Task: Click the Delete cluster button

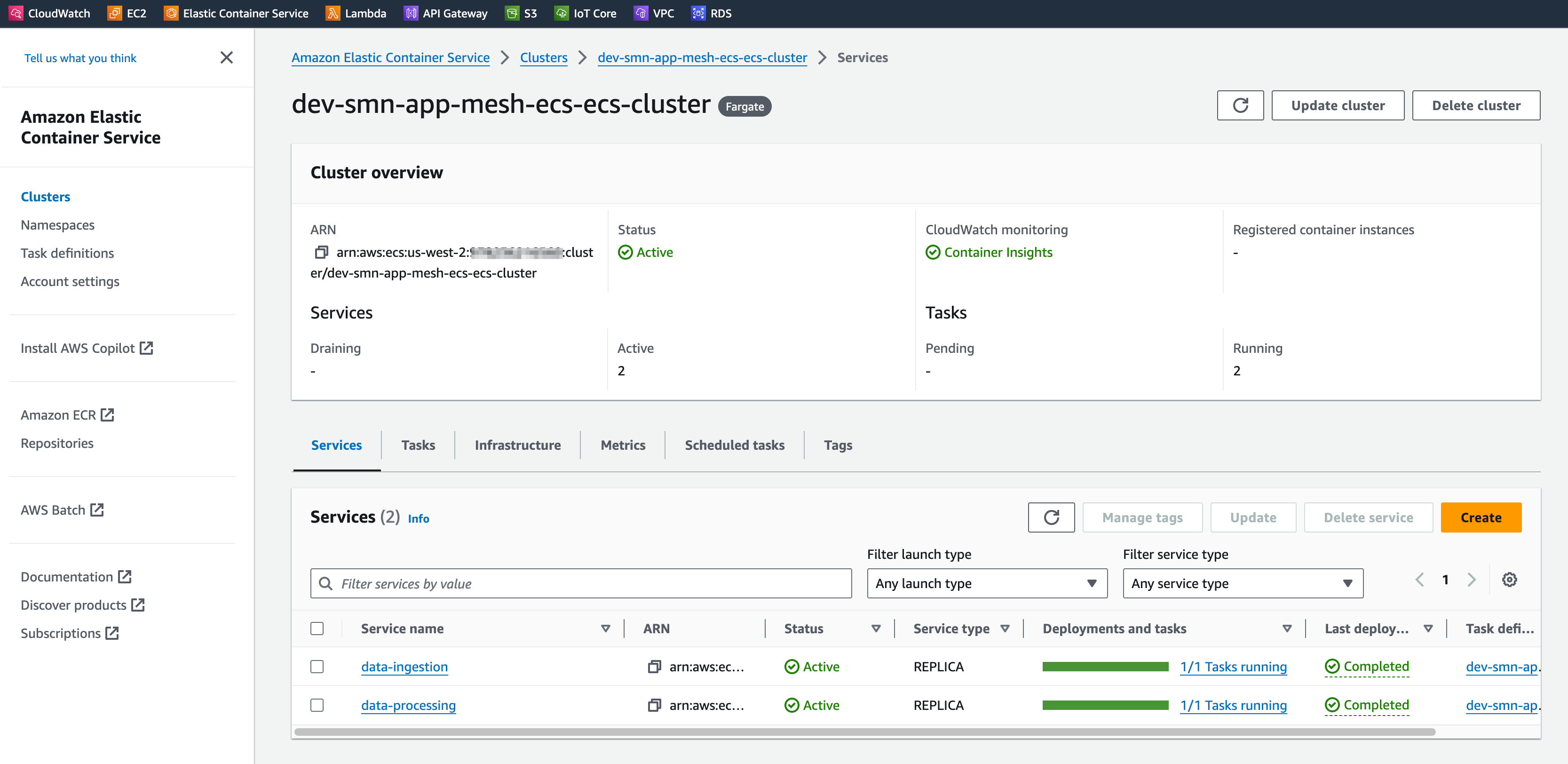Action: (x=1476, y=105)
